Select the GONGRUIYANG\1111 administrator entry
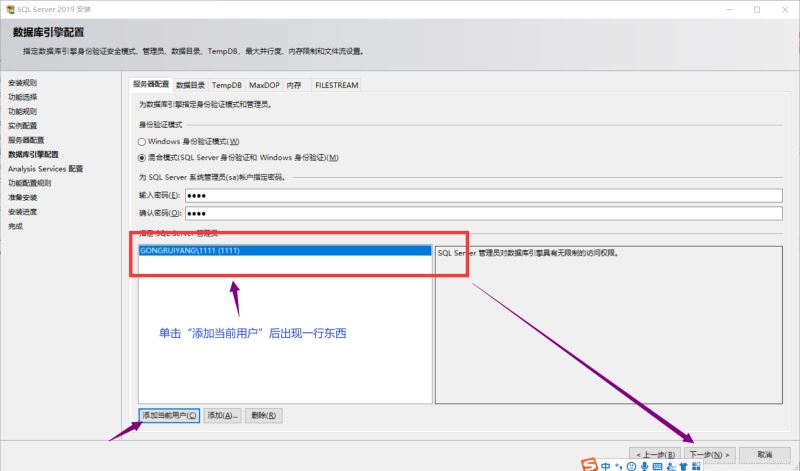 coord(285,251)
